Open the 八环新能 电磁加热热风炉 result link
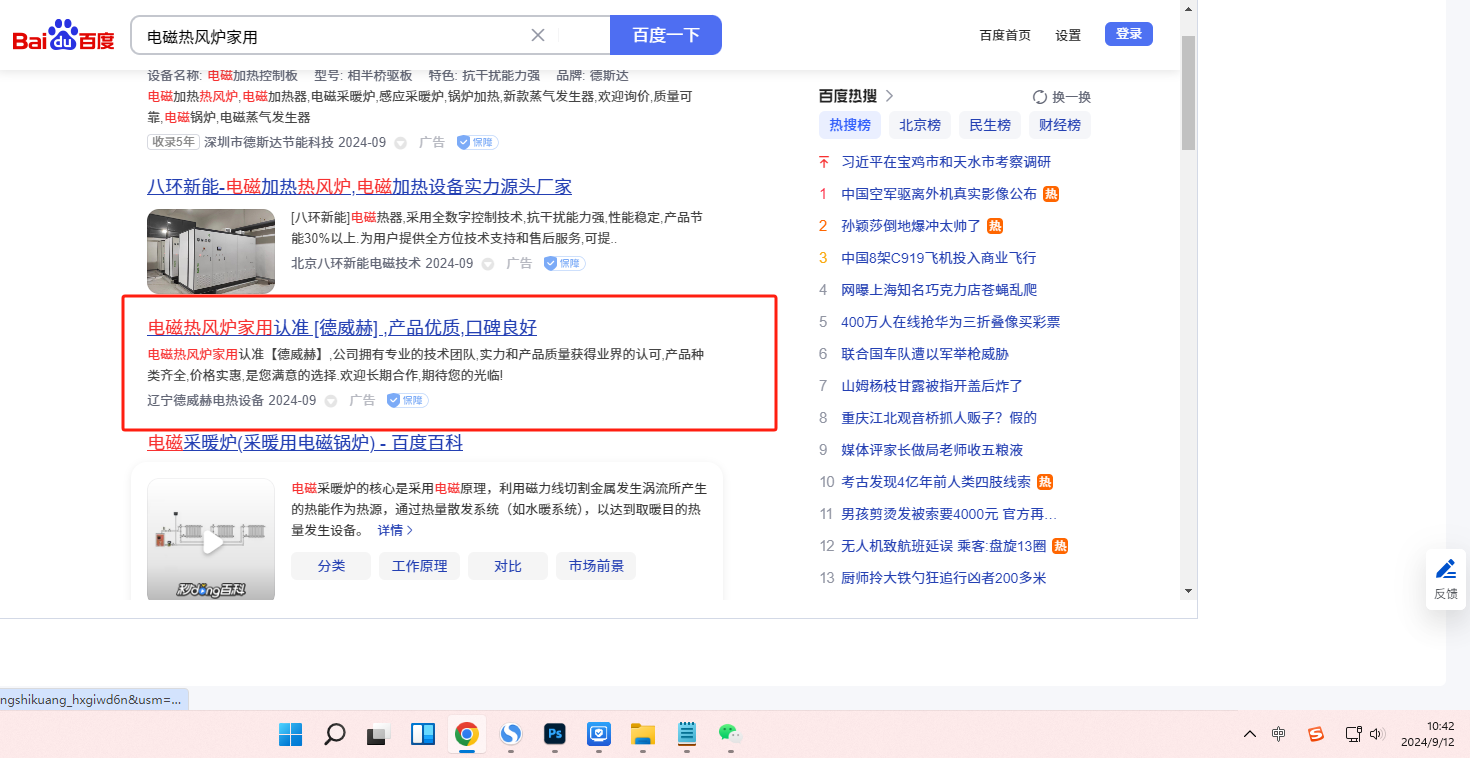The height and width of the screenshot is (758, 1470). [359, 187]
